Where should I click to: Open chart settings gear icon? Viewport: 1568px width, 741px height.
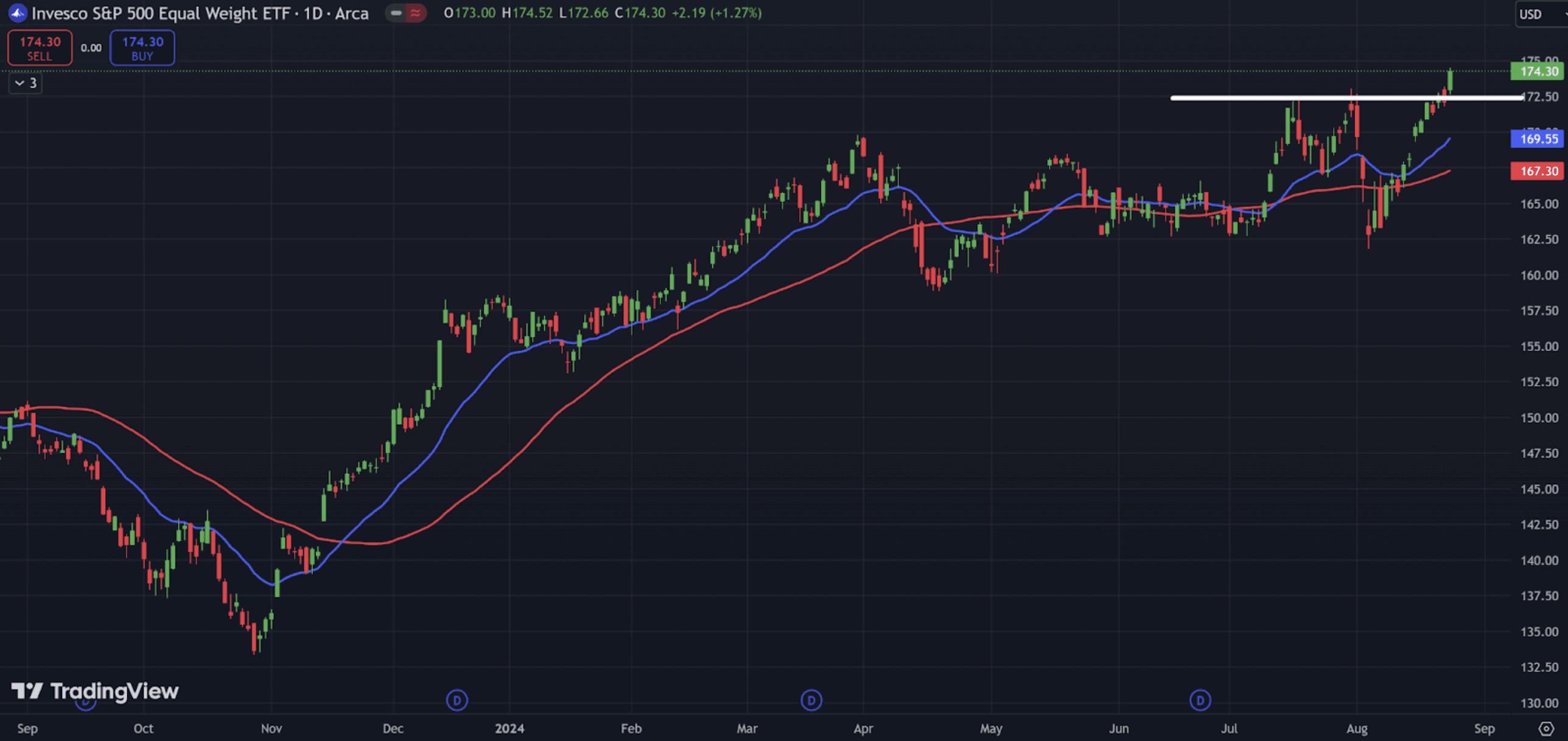pyautogui.click(x=1546, y=728)
